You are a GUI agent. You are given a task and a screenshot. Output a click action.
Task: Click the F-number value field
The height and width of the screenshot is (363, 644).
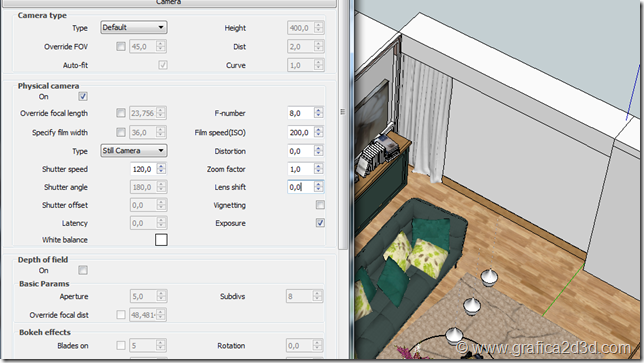pyautogui.click(x=301, y=113)
